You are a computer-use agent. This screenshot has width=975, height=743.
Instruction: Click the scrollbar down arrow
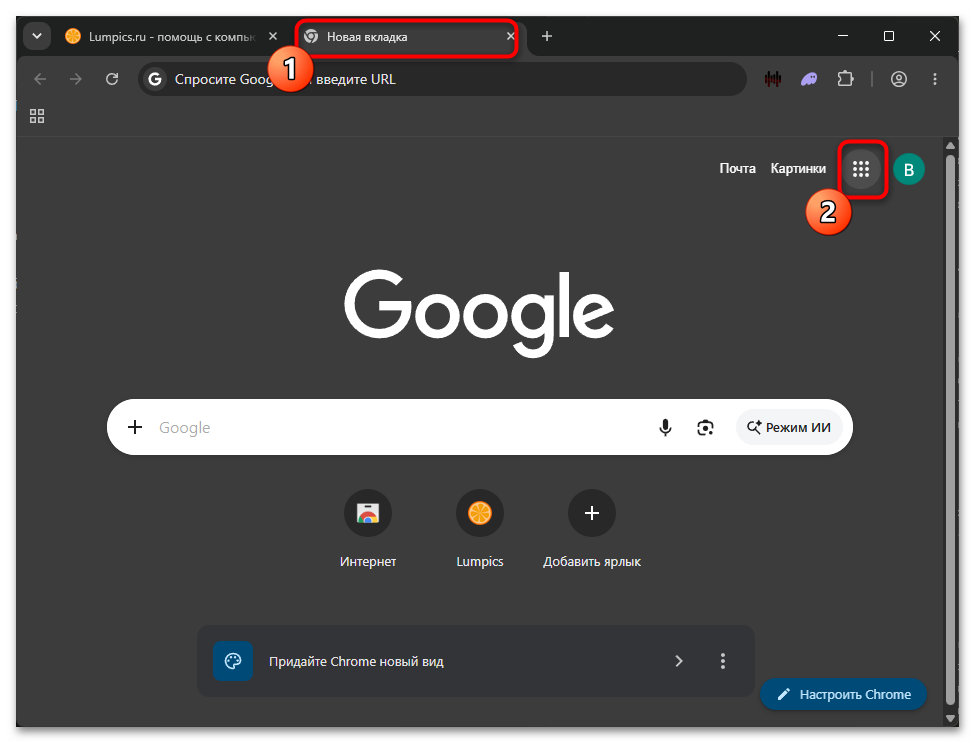click(x=950, y=718)
